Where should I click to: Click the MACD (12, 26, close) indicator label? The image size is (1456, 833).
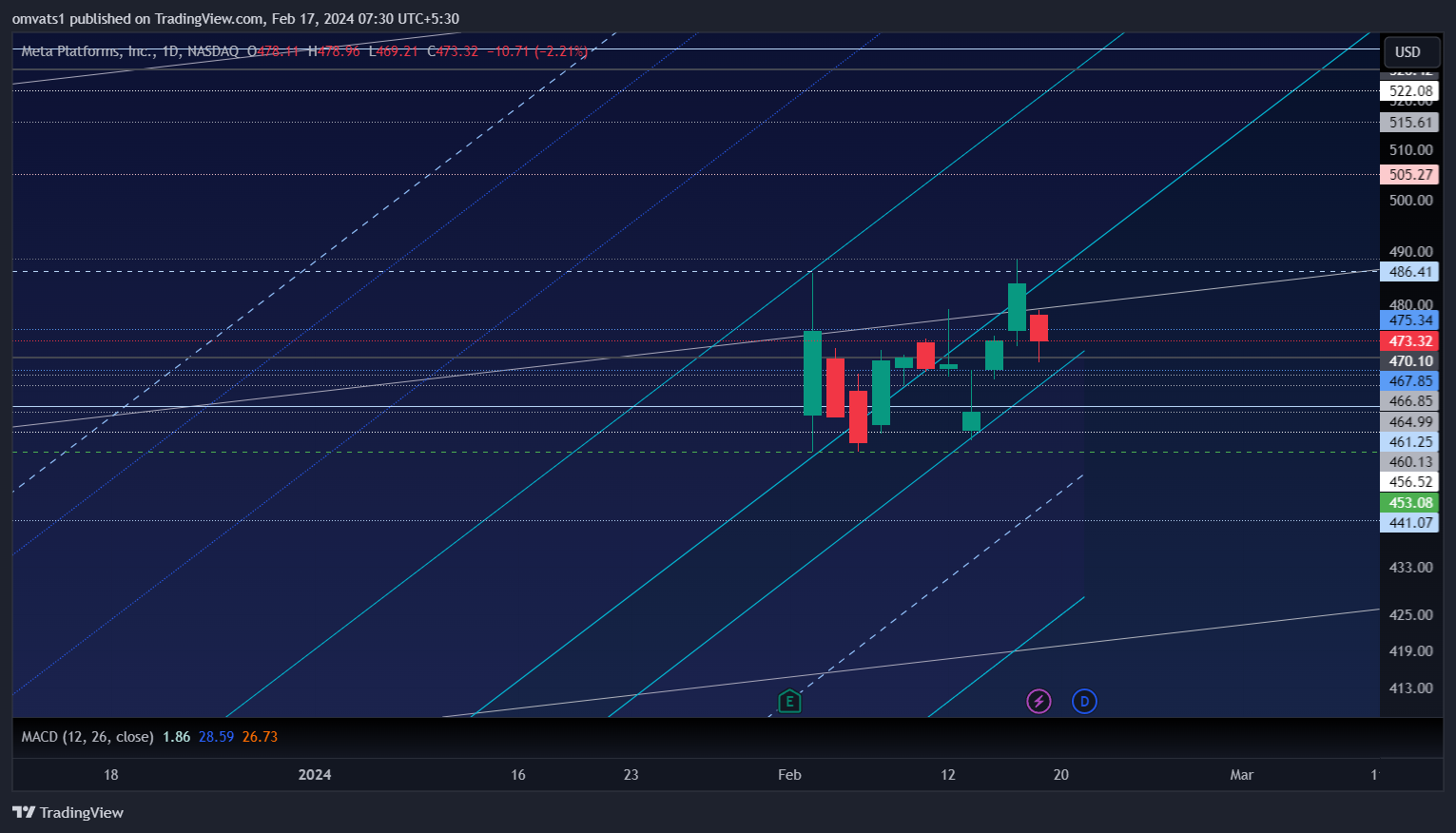87,737
